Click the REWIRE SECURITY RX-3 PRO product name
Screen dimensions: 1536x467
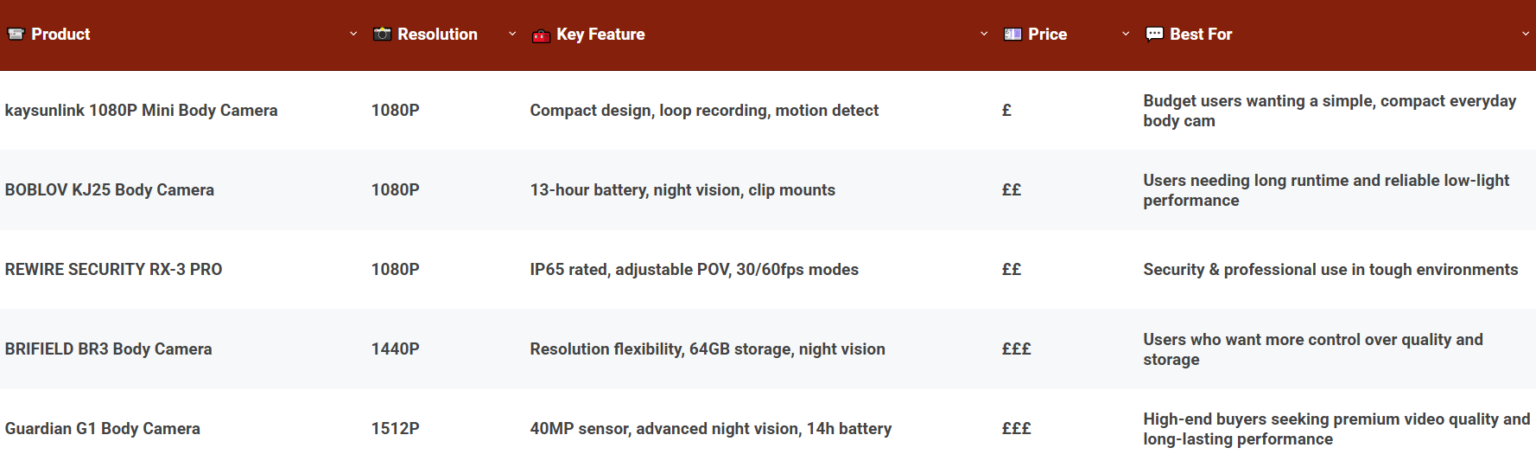[x=113, y=269]
